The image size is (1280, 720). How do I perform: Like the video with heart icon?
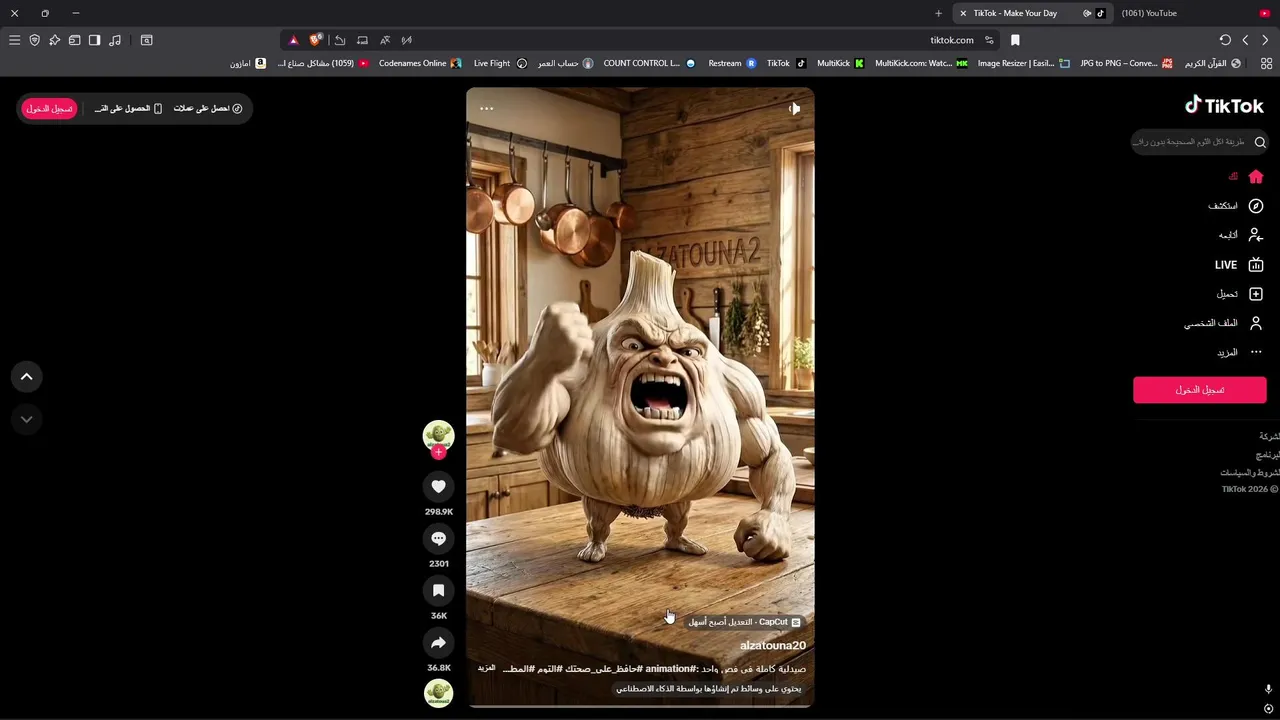coord(438,486)
